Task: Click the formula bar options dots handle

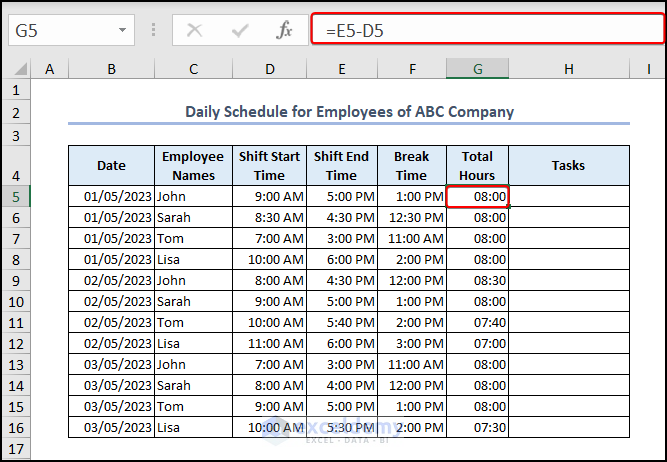Action: point(153,30)
